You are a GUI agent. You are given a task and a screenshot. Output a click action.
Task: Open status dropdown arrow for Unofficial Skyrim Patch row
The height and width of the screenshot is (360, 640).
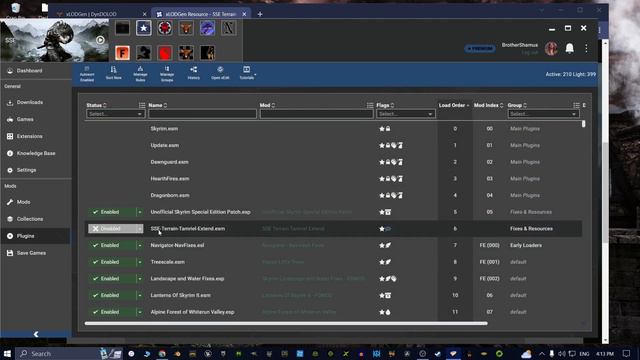pos(140,212)
